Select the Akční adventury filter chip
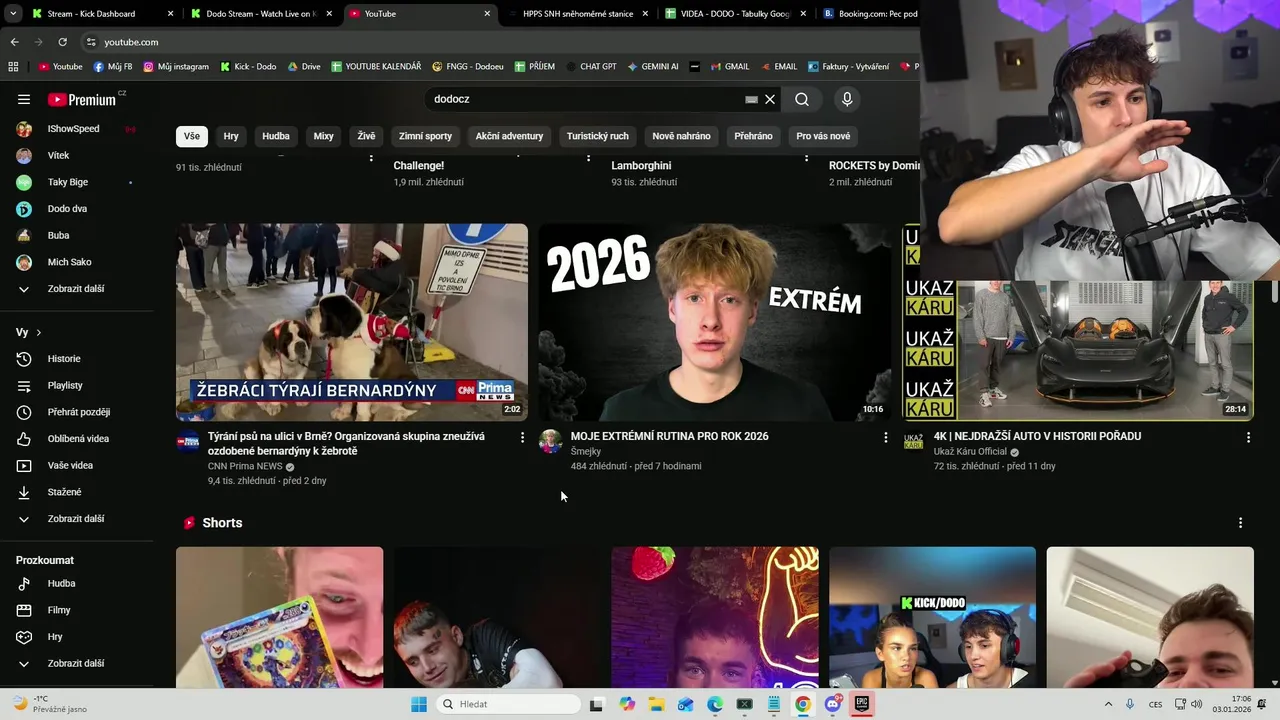Image resolution: width=1280 pixels, height=720 pixels. coord(509,136)
